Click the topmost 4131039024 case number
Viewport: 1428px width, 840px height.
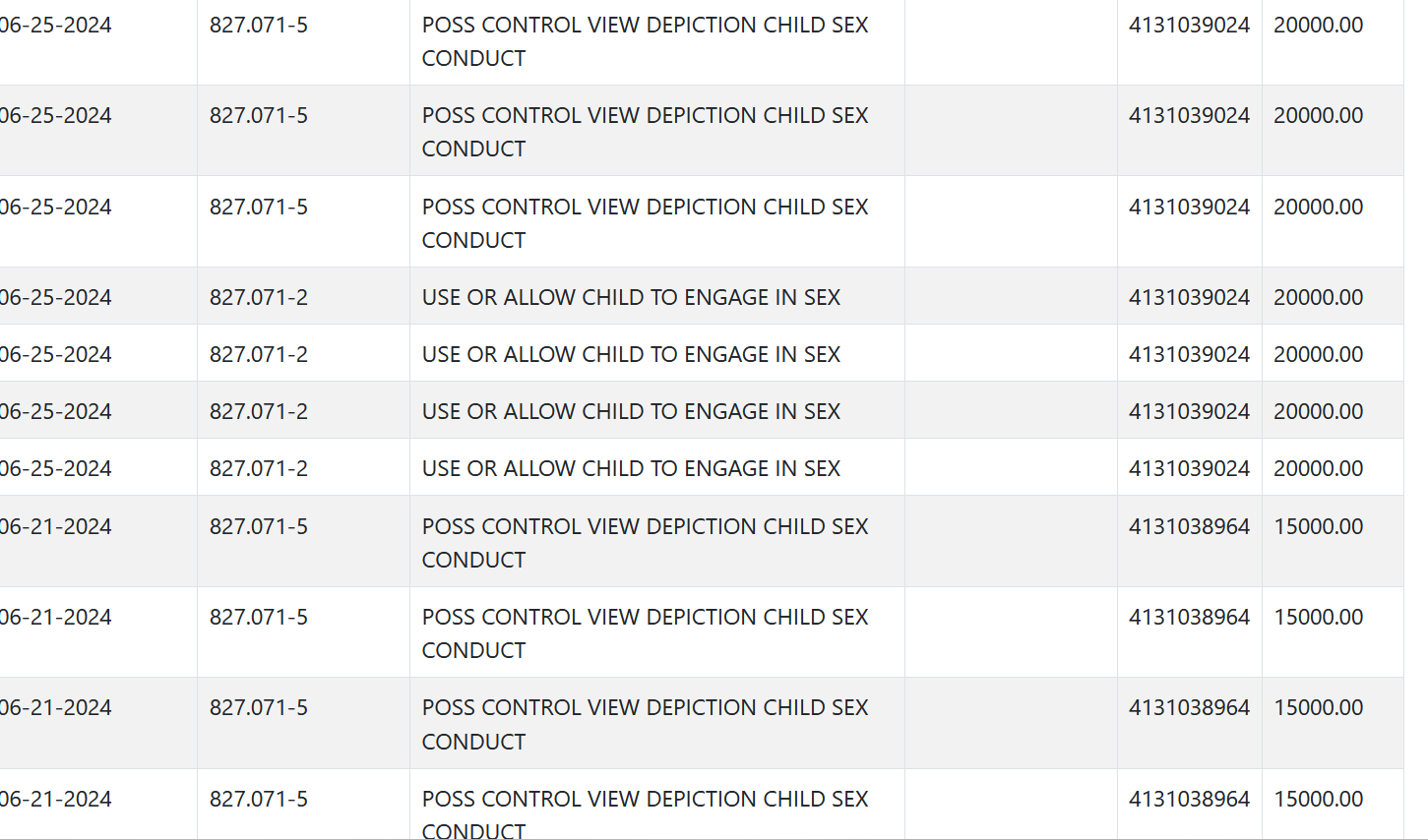(x=1189, y=25)
